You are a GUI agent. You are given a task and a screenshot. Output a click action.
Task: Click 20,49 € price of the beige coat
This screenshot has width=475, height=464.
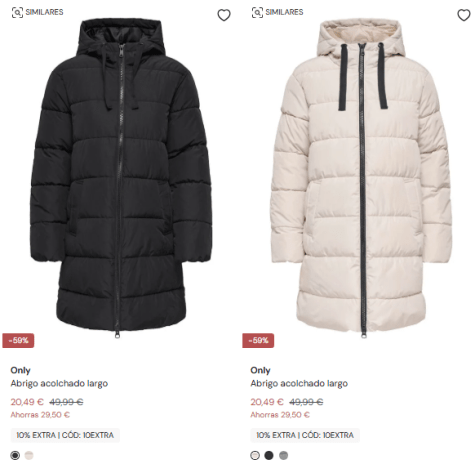[267, 402]
